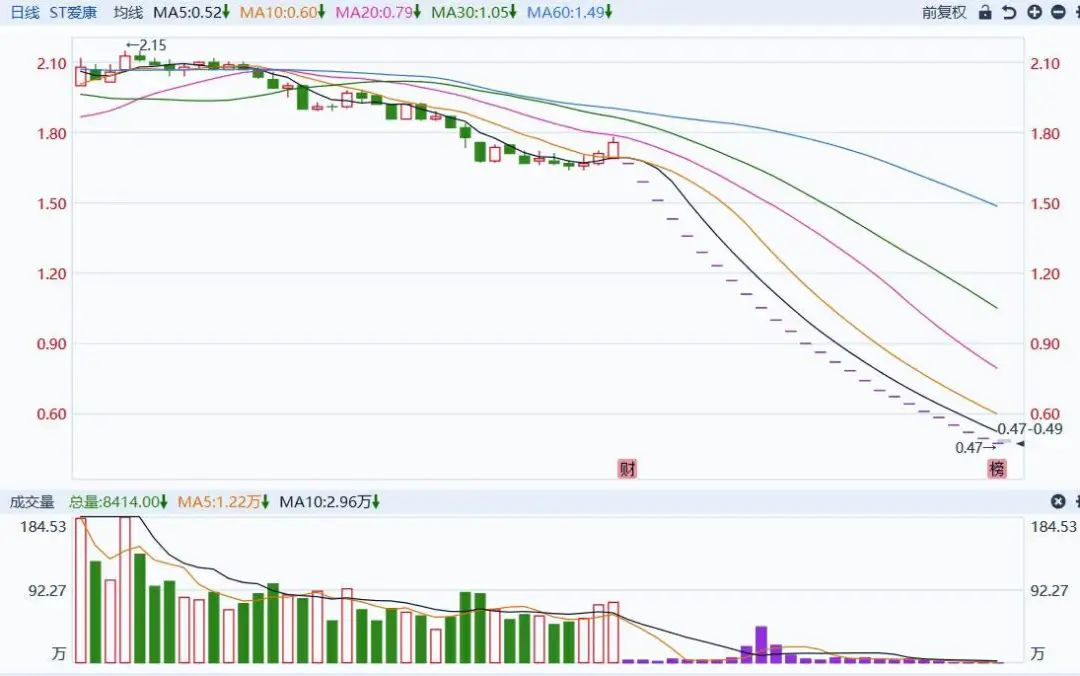The image size is (1080, 676).
Task: Click the left axis 0.60 price label
Action: click(x=52, y=414)
